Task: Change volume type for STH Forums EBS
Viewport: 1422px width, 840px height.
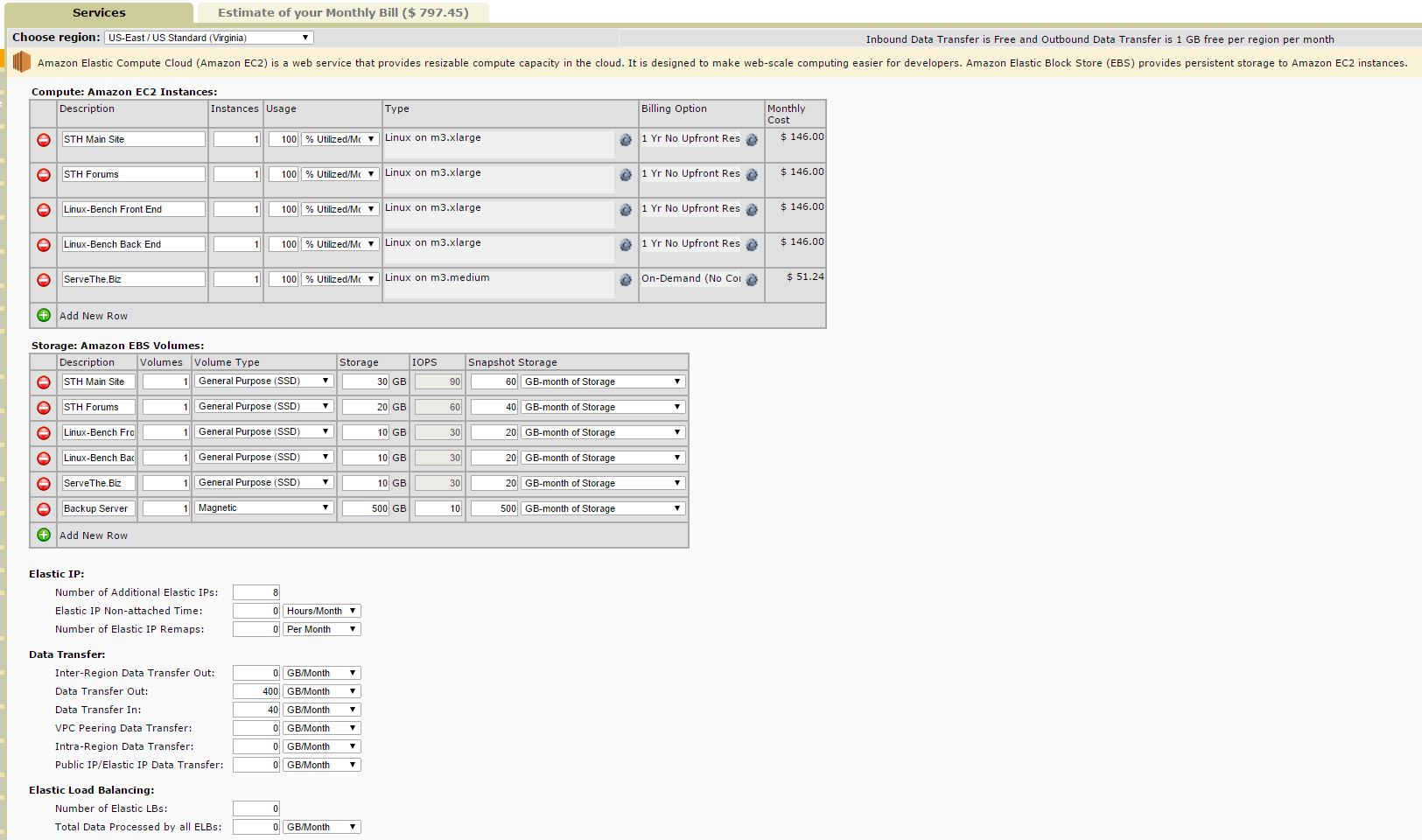Action: pyautogui.click(x=263, y=407)
